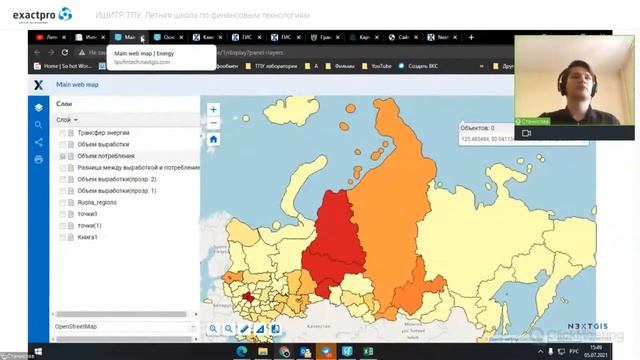Click the camera icon under webcam video
640x360 pixels.
[527, 133]
